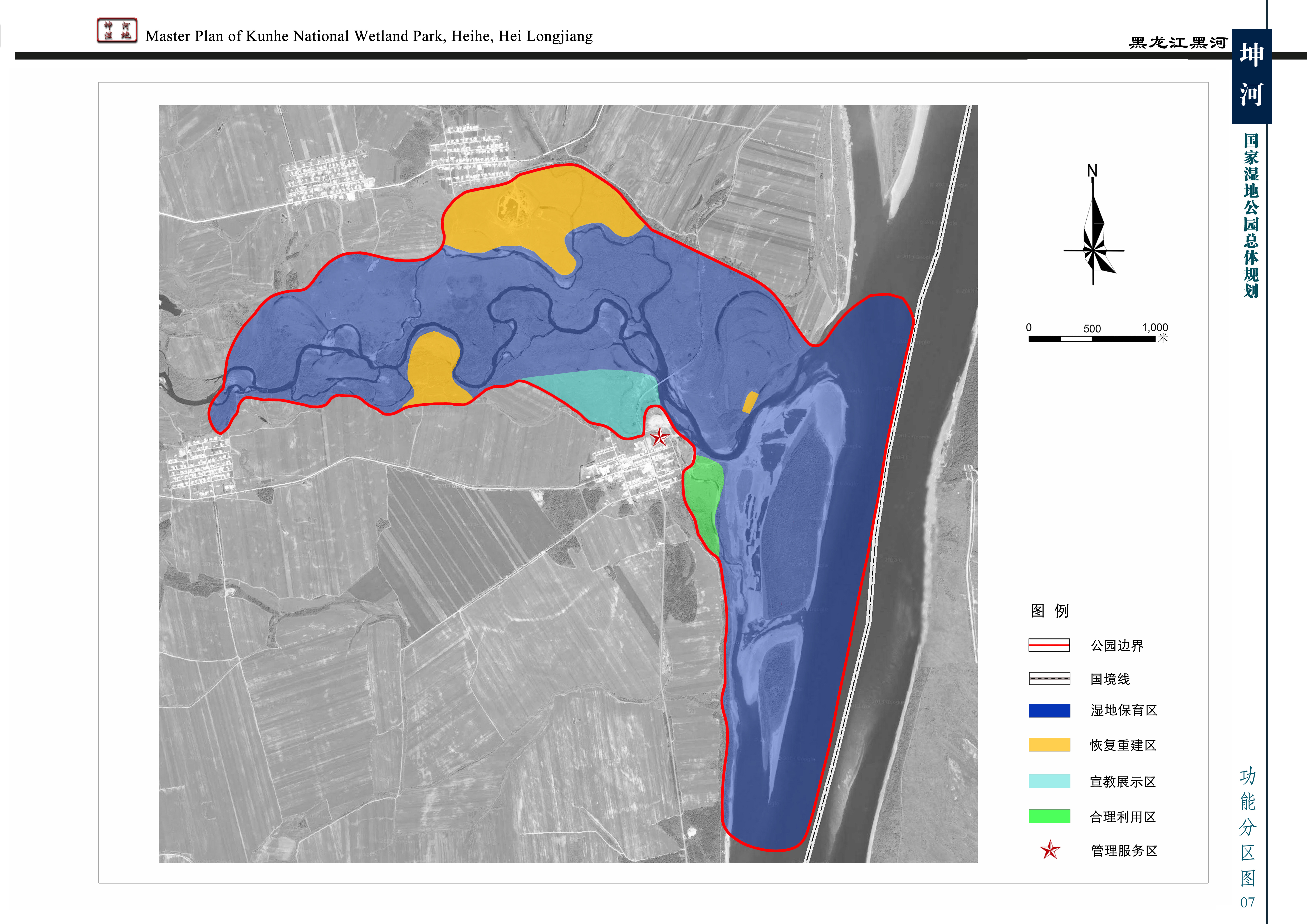Viewport: 1307px width, 924px height.
Task: Click the park boundary red line legend symbol
Action: coord(1049,645)
